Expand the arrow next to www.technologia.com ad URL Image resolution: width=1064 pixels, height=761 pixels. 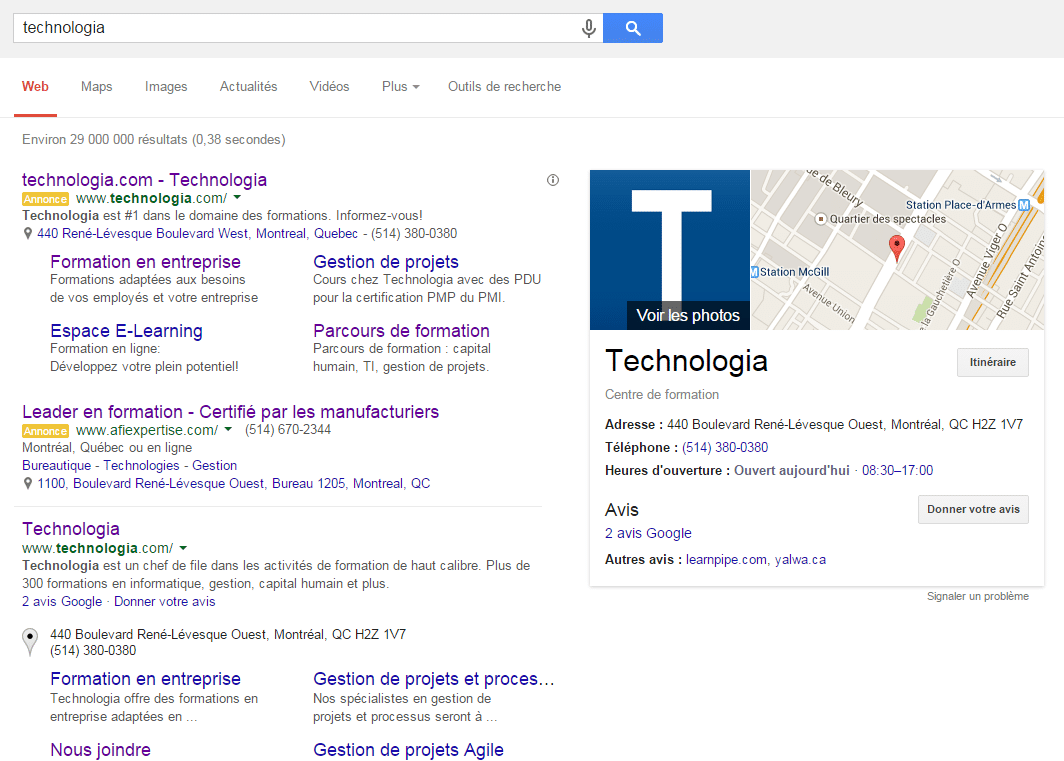point(237,198)
